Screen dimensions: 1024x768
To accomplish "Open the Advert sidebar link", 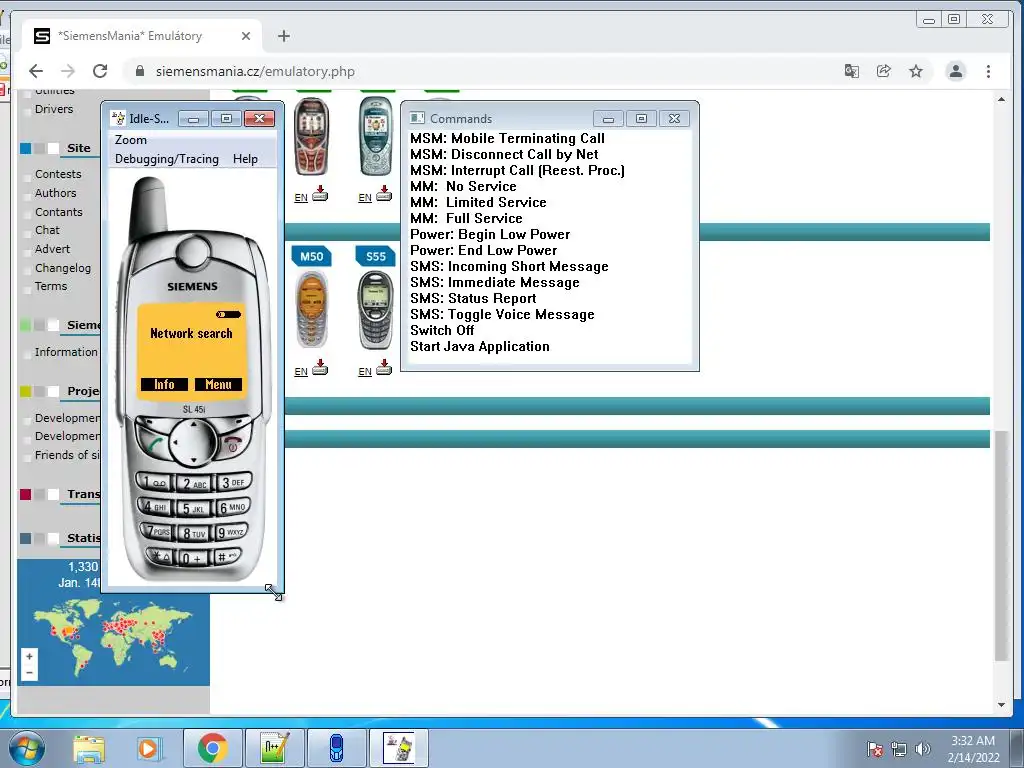I will tap(52, 249).
